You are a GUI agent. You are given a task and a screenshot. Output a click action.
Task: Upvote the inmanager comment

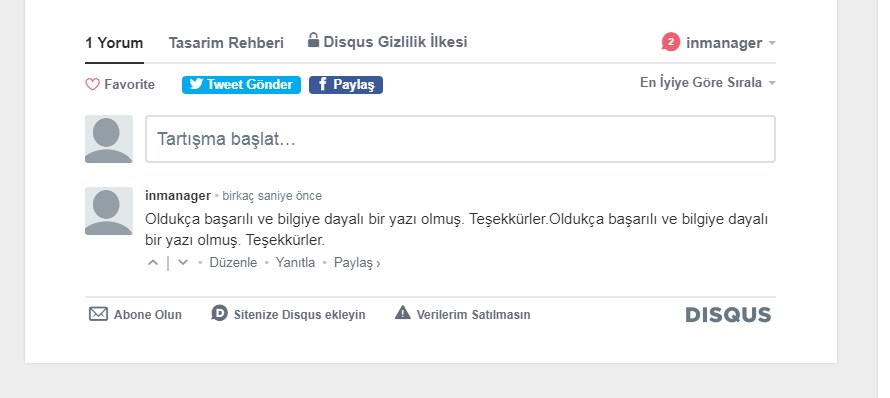153,263
